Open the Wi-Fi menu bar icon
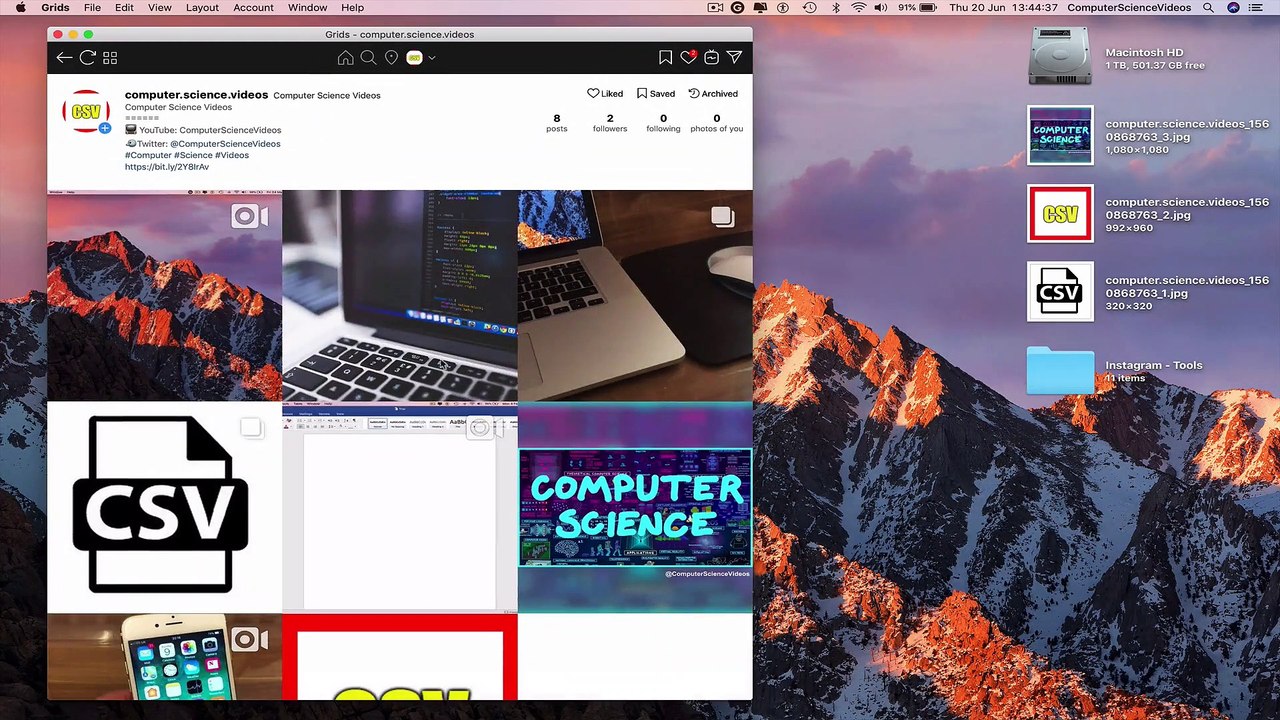This screenshot has width=1280, height=720. pos(858,8)
